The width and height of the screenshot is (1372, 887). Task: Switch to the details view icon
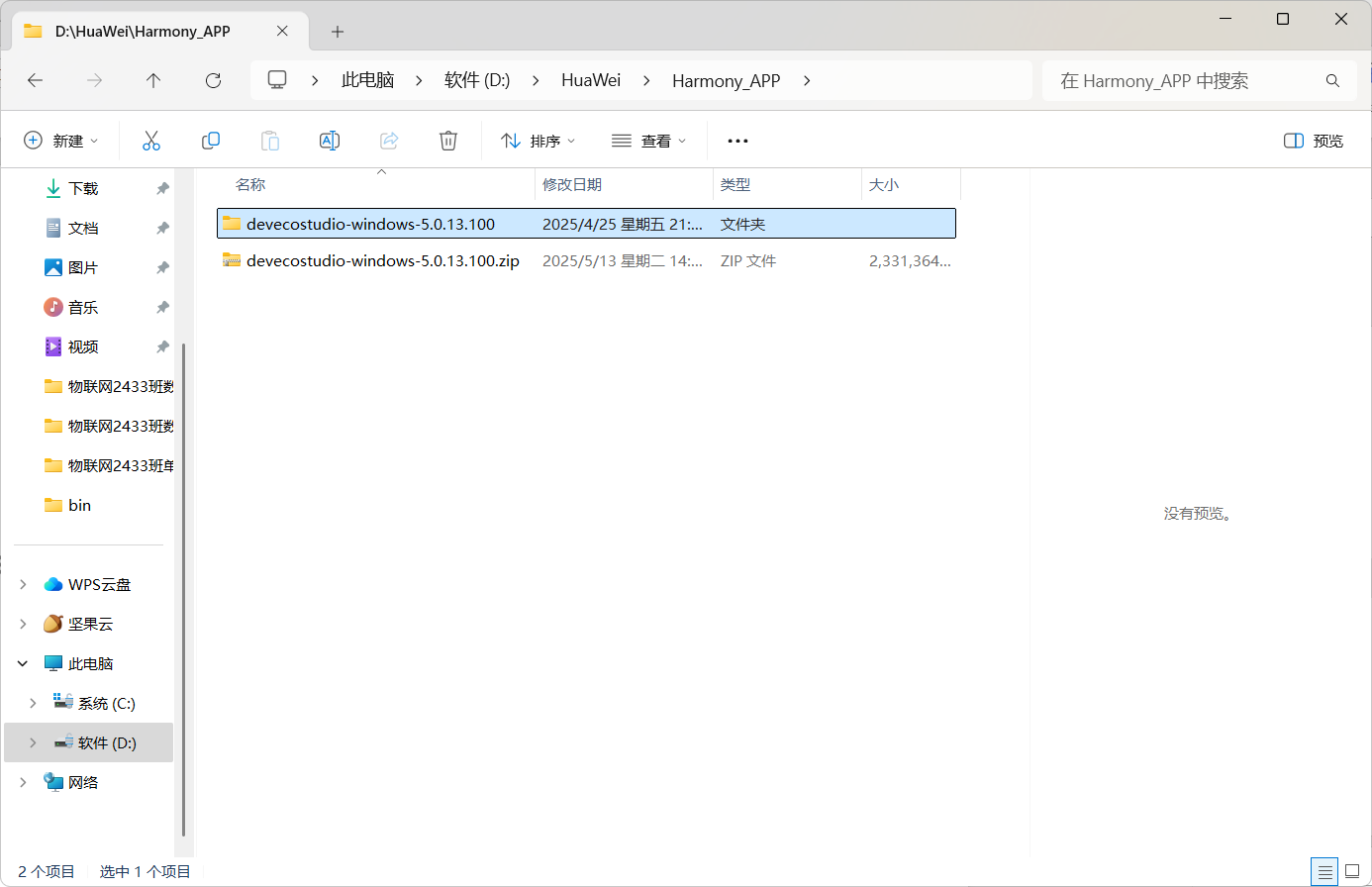click(x=1324, y=872)
